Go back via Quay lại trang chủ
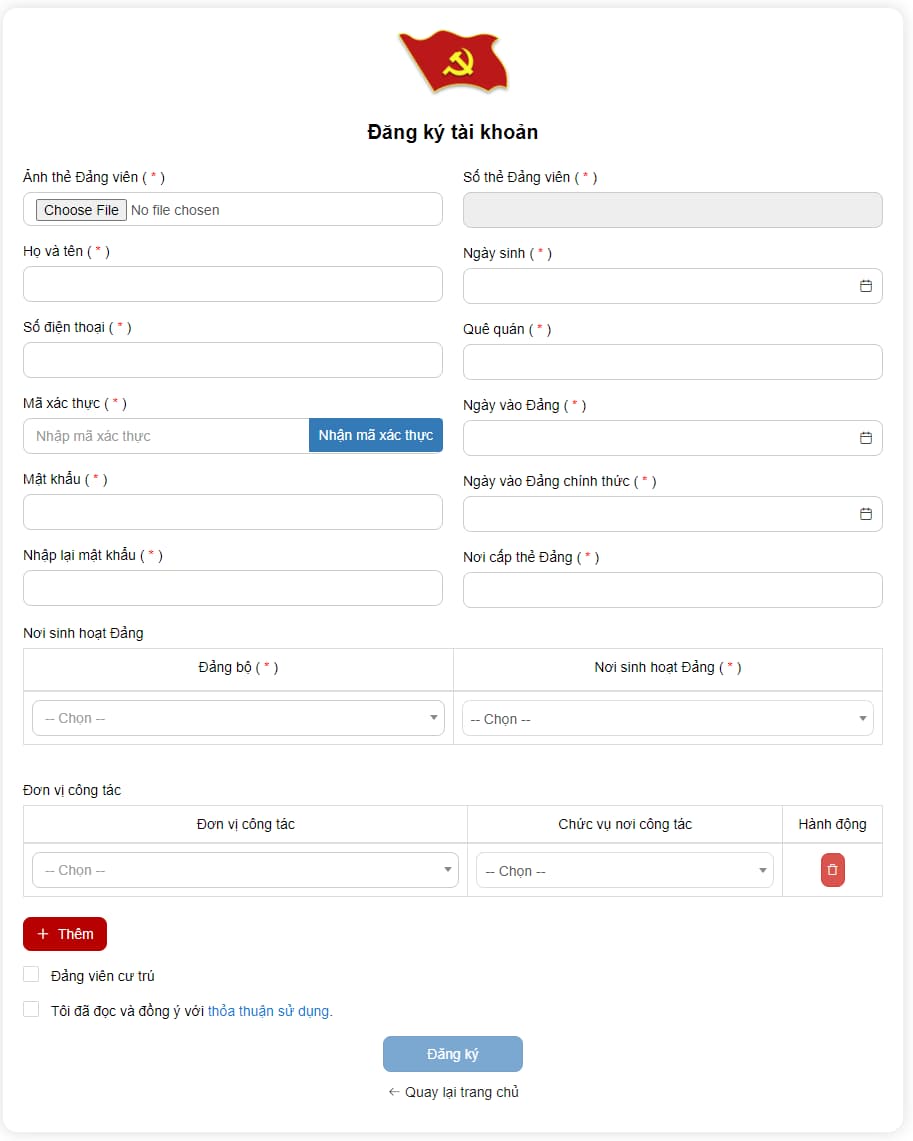The height and width of the screenshot is (1141, 913). (453, 1092)
